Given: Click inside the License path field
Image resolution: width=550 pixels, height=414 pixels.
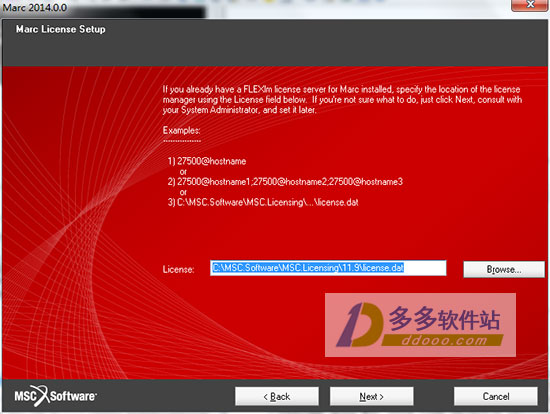Looking at the screenshot, I should (x=328, y=268).
